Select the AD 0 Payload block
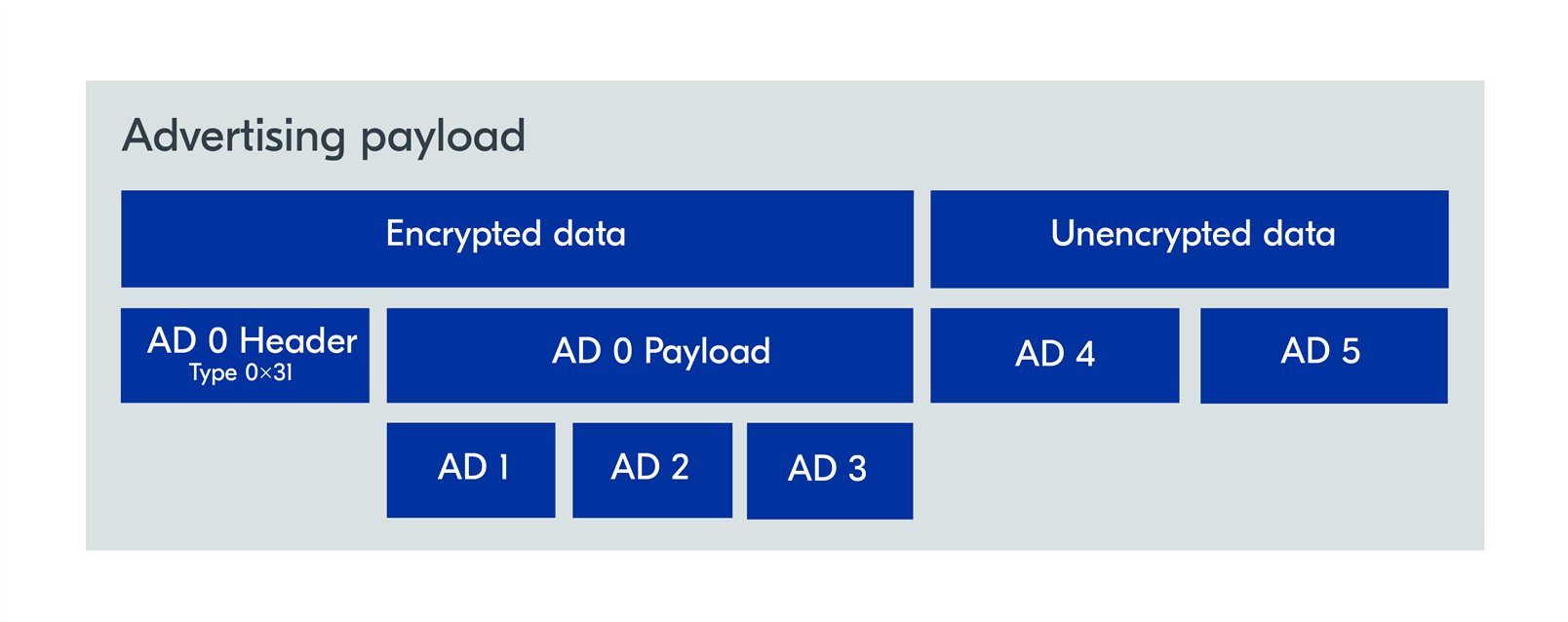Viewport: 1568px width, 622px height. click(649, 355)
